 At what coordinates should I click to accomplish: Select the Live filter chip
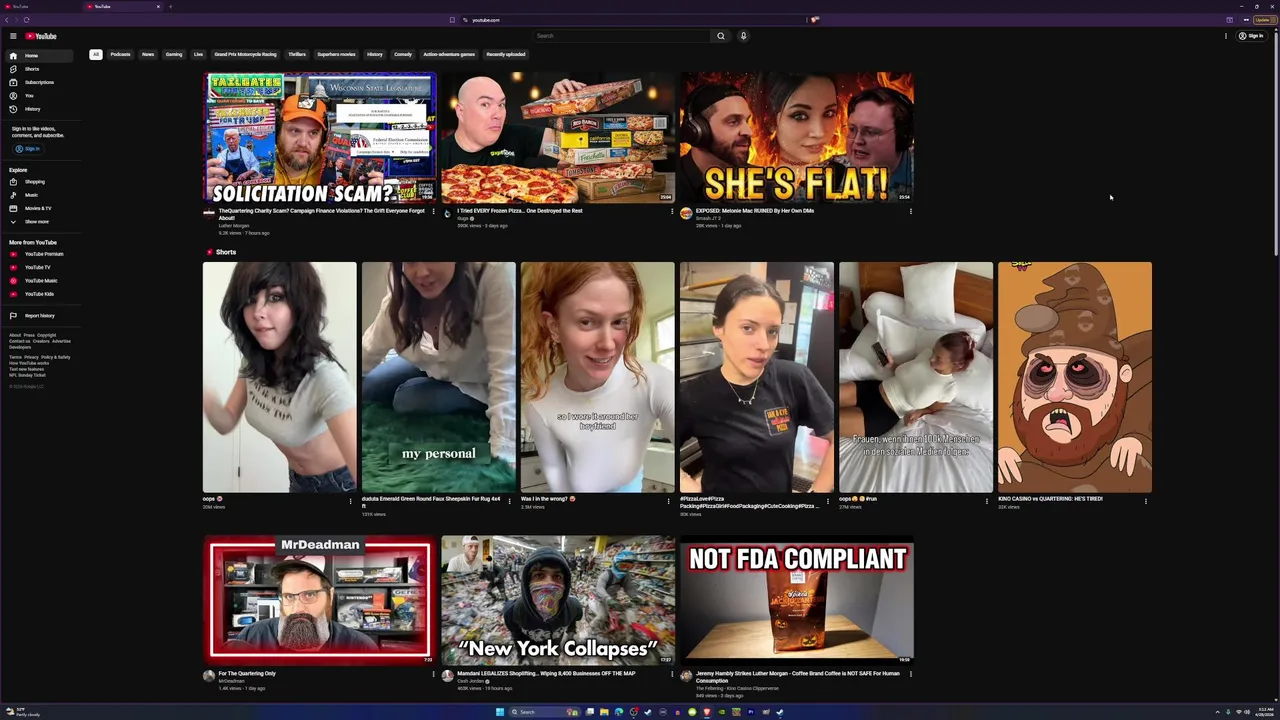pos(198,54)
